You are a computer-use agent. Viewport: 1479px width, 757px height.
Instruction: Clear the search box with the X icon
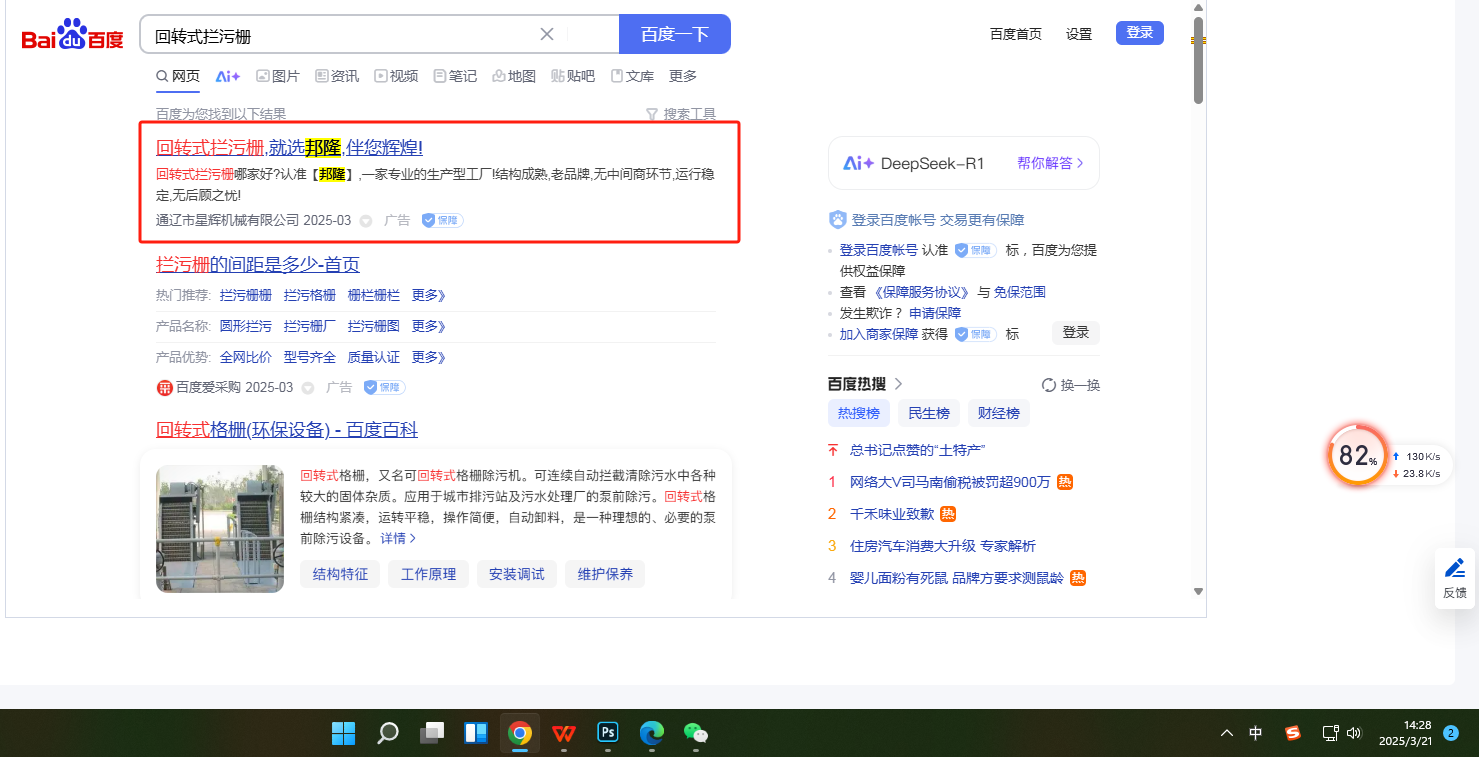pos(547,34)
